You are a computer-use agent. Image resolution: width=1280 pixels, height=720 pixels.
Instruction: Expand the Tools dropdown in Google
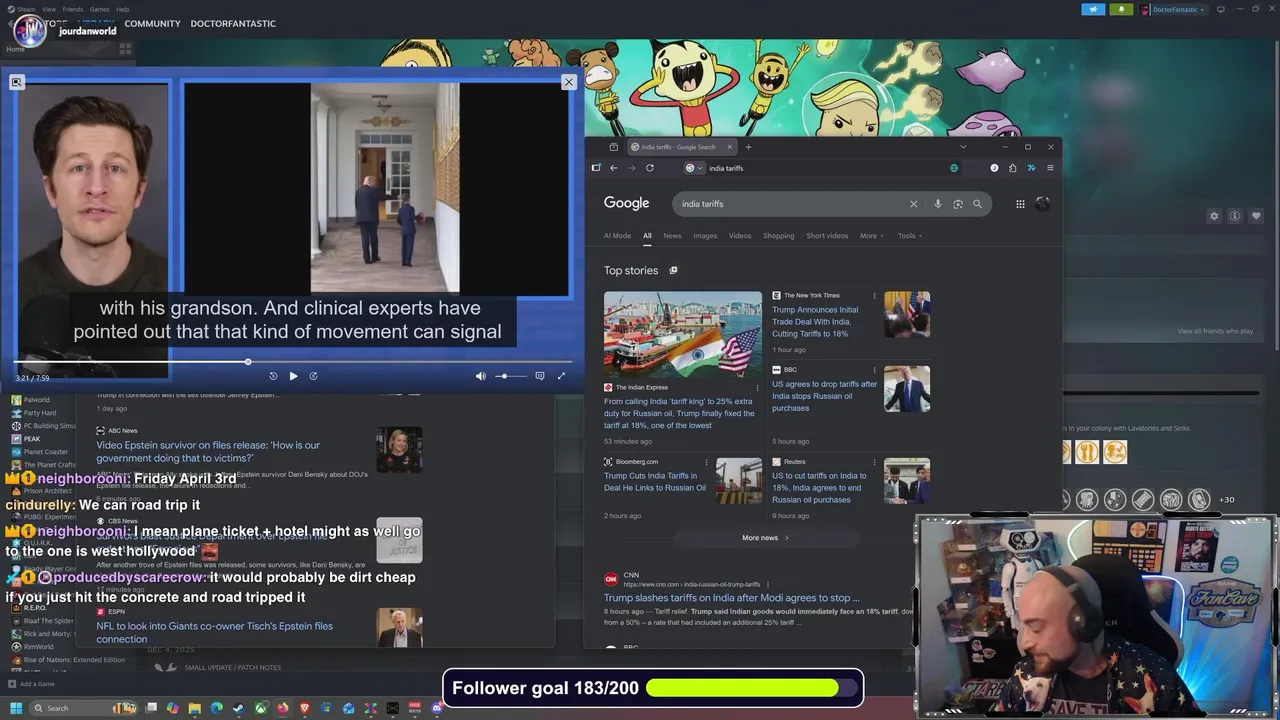coord(910,236)
